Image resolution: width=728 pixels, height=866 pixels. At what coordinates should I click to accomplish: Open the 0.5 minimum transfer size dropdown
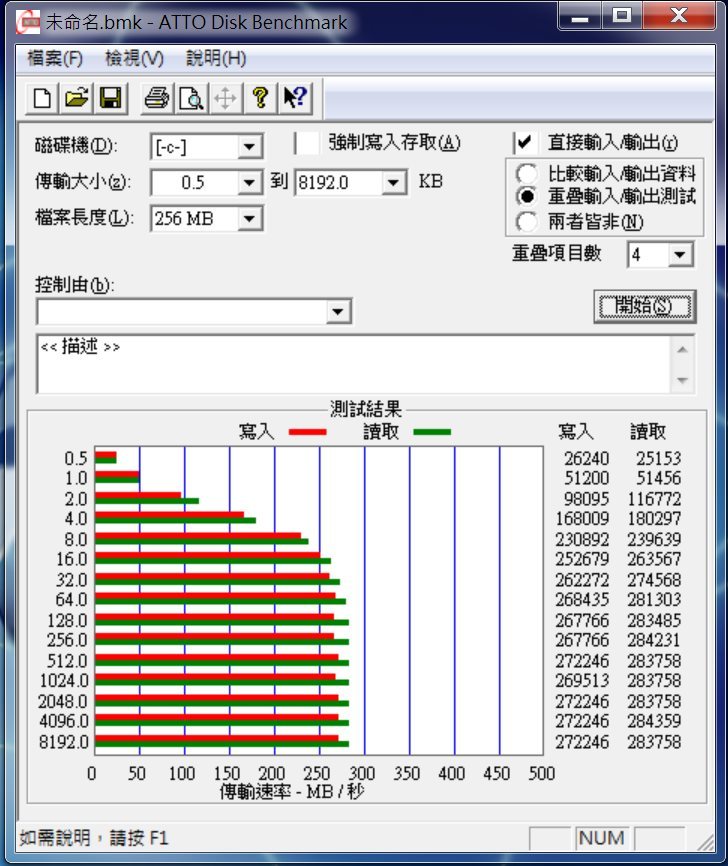pos(249,182)
